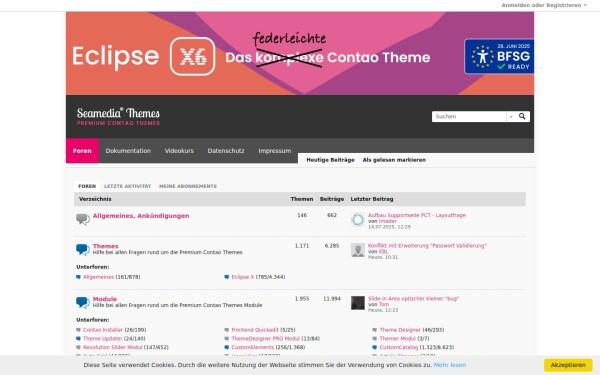The height and width of the screenshot is (375, 600).
Task: Open the search options dropdown arrow
Action: [510, 116]
